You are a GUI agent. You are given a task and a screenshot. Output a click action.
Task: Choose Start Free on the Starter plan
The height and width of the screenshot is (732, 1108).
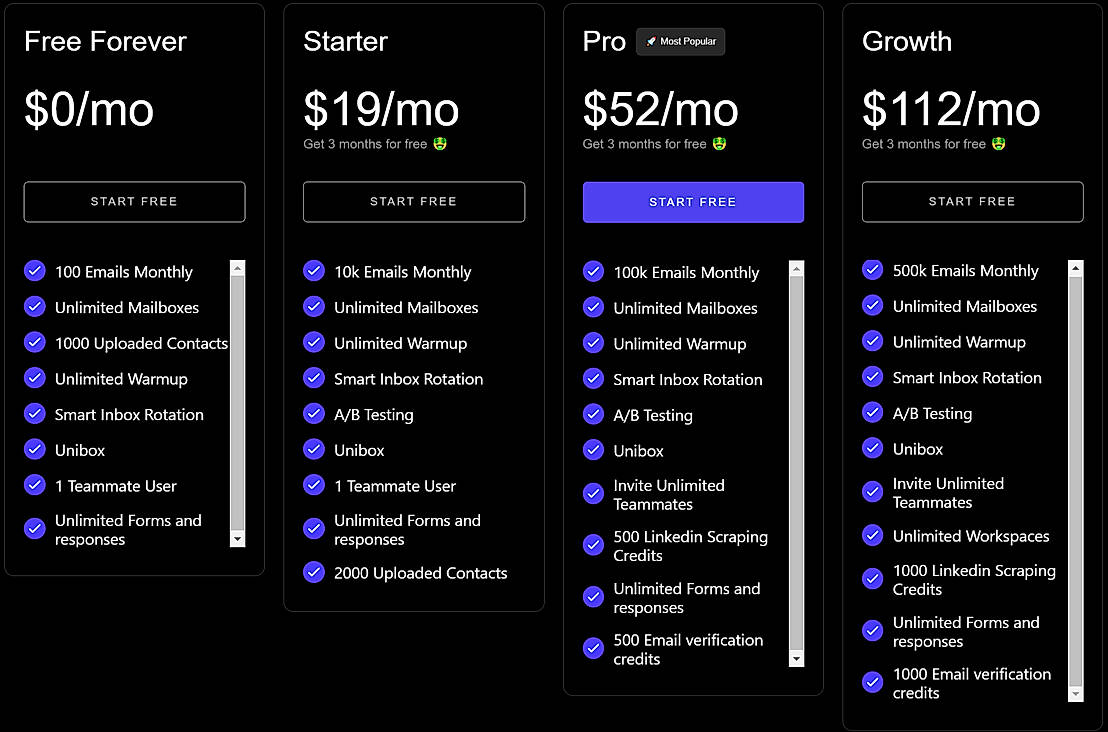tap(413, 201)
